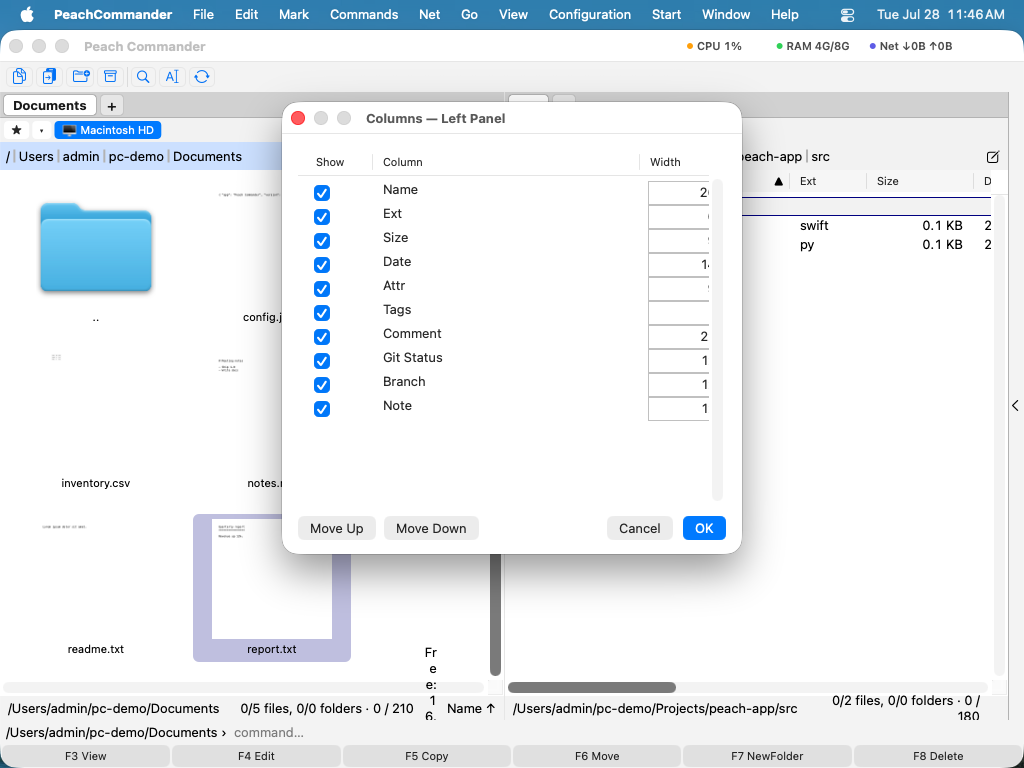Select the readme.txt file
This screenshot has width=1024, height=768.
click(x=95, y=649)
